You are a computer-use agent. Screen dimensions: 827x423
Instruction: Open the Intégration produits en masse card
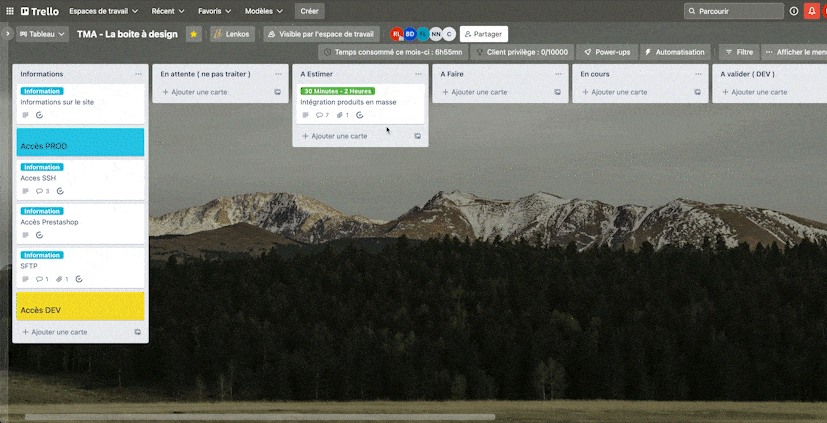point(360,104)
